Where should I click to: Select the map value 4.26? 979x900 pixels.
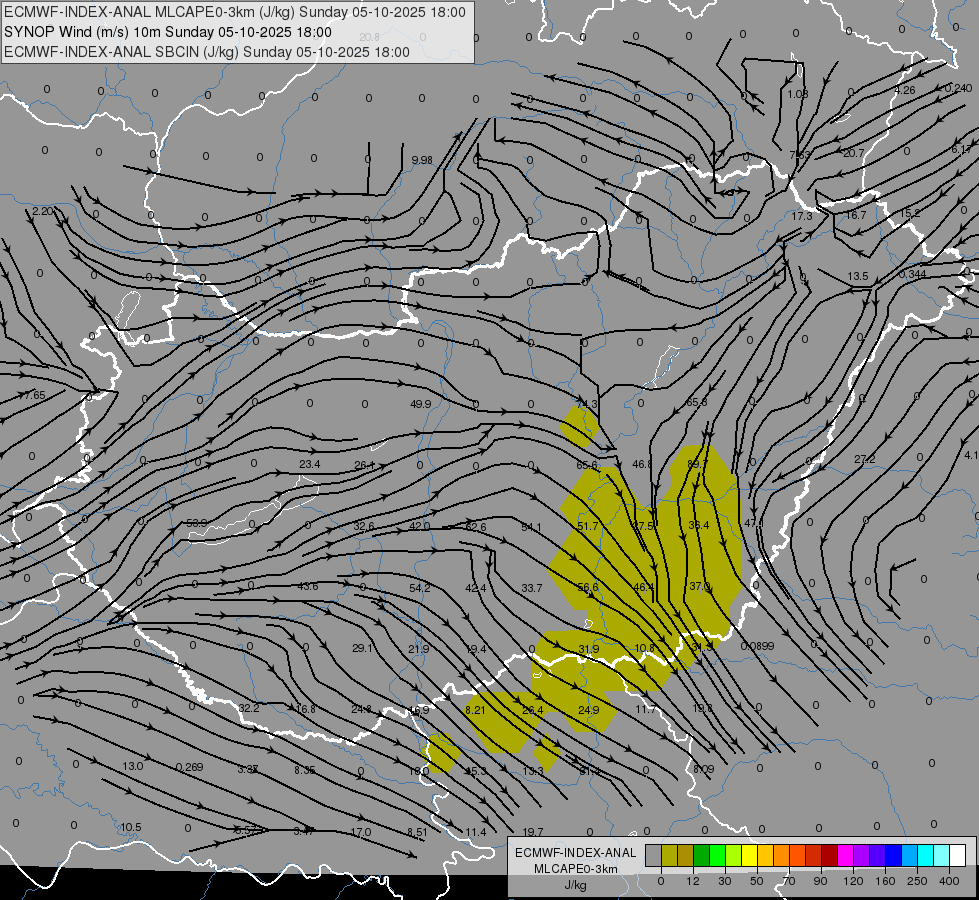[905, 91]
